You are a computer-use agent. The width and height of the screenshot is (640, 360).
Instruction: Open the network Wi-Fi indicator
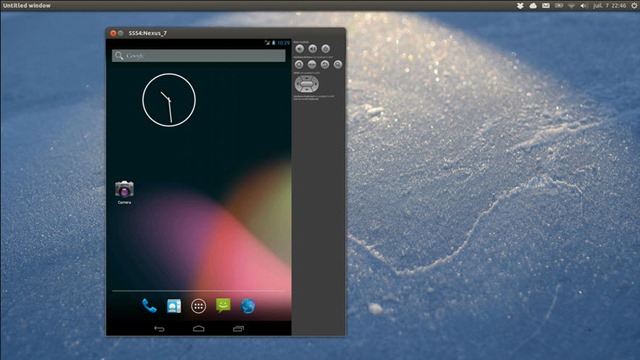(x=571, y=6)
